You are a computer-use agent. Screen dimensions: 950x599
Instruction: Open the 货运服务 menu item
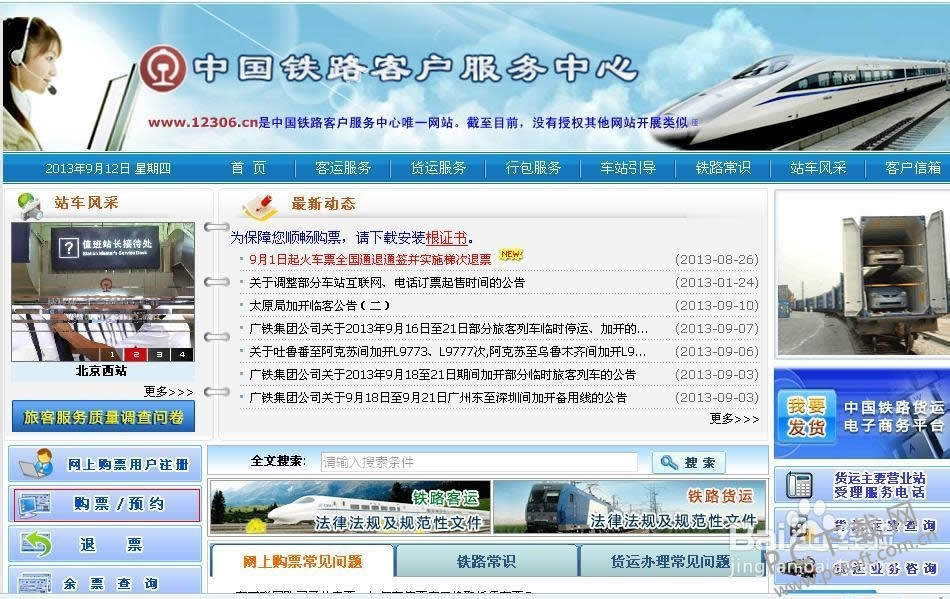pyautogui.click(x=438, y=168)
